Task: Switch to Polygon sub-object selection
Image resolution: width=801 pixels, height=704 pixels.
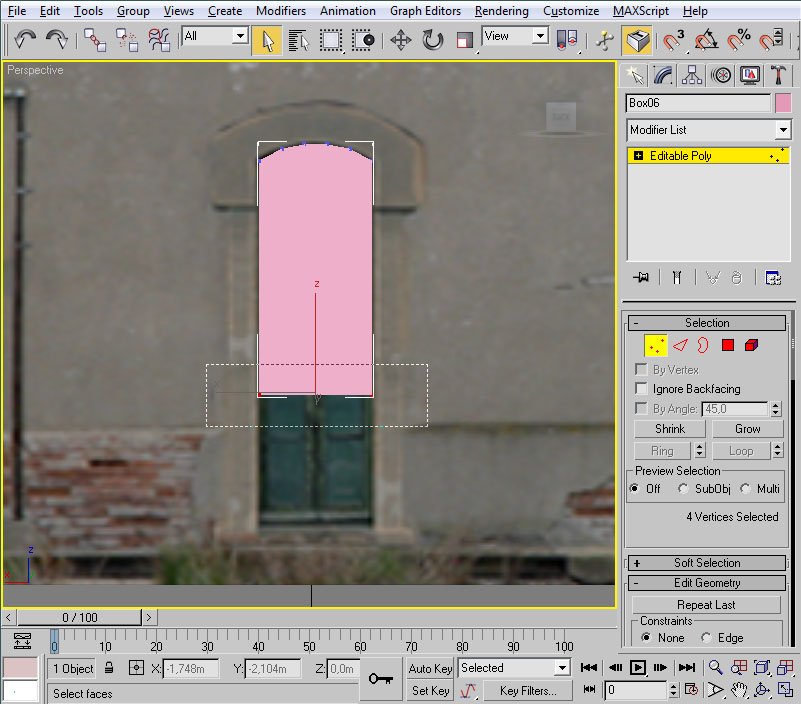Action: point(728,345)
